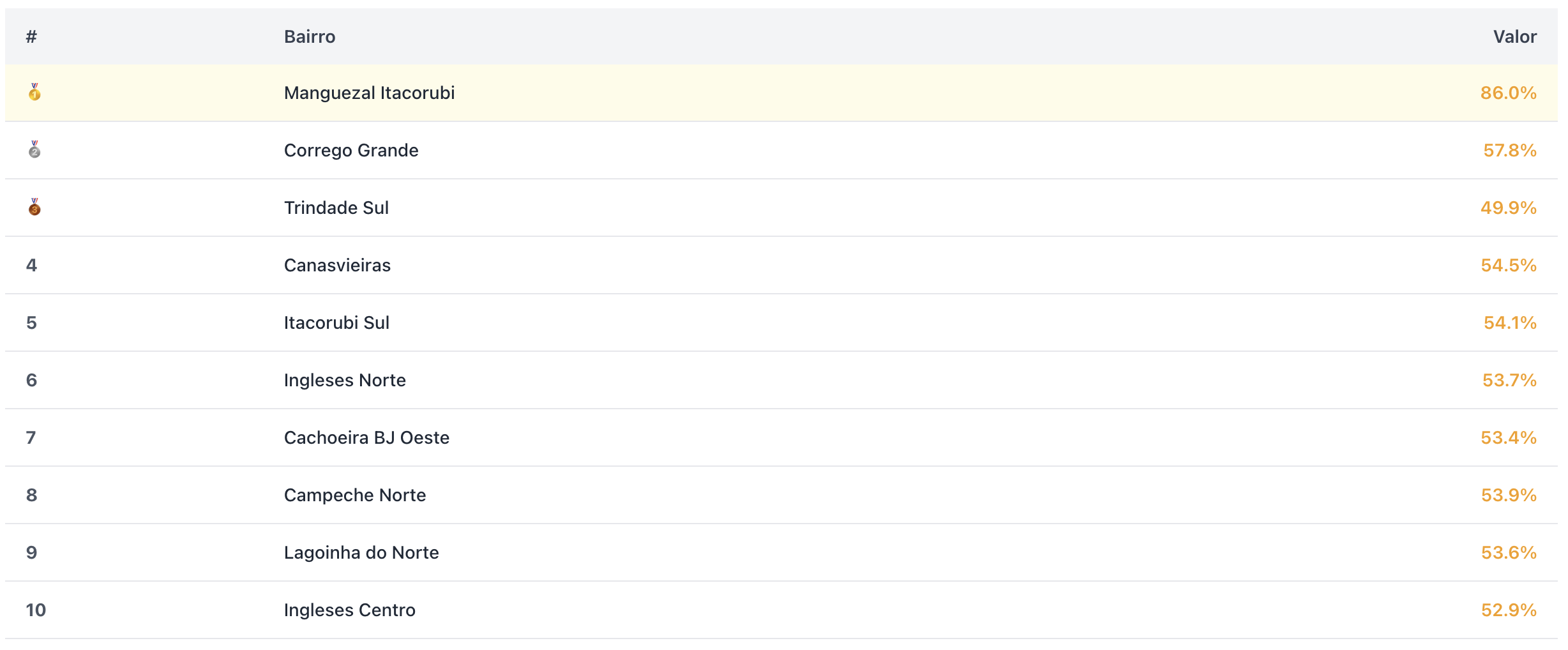Viewport: 1568px width, 650px height.
Task: Select the Manguezal Itacorubi row
Action: (369, 93)
